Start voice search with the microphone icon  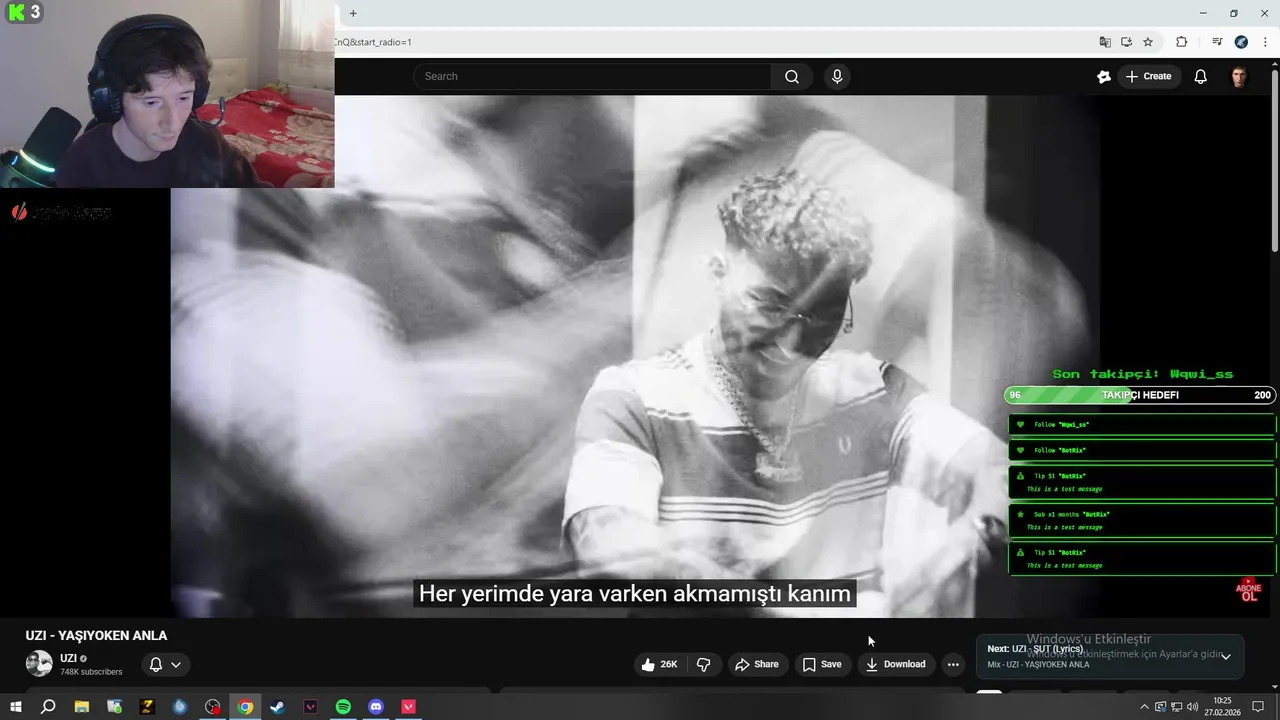[837, 77]
